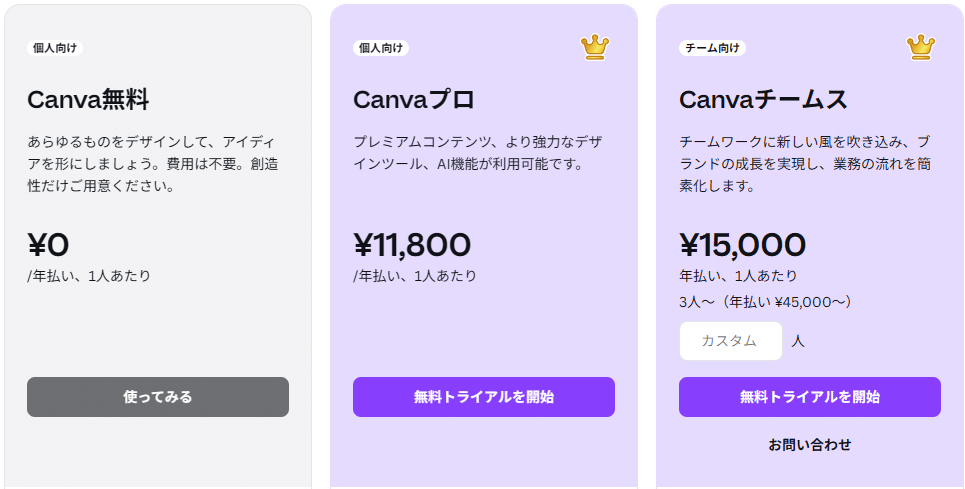Click the Canvaチームス plan description text
This screenshot has height=489, width=965.
pos(804,164)
